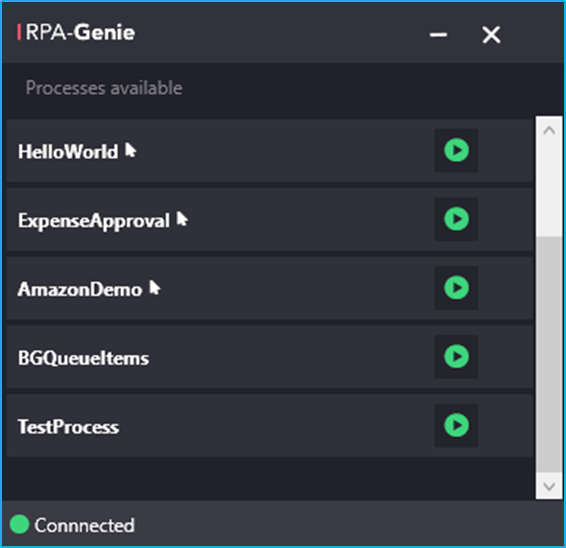Select the ExpenseApproval process name
Image resolution: width=566 pixels, height=548 pixels.
pyautogui.click(x=94, y=221)
